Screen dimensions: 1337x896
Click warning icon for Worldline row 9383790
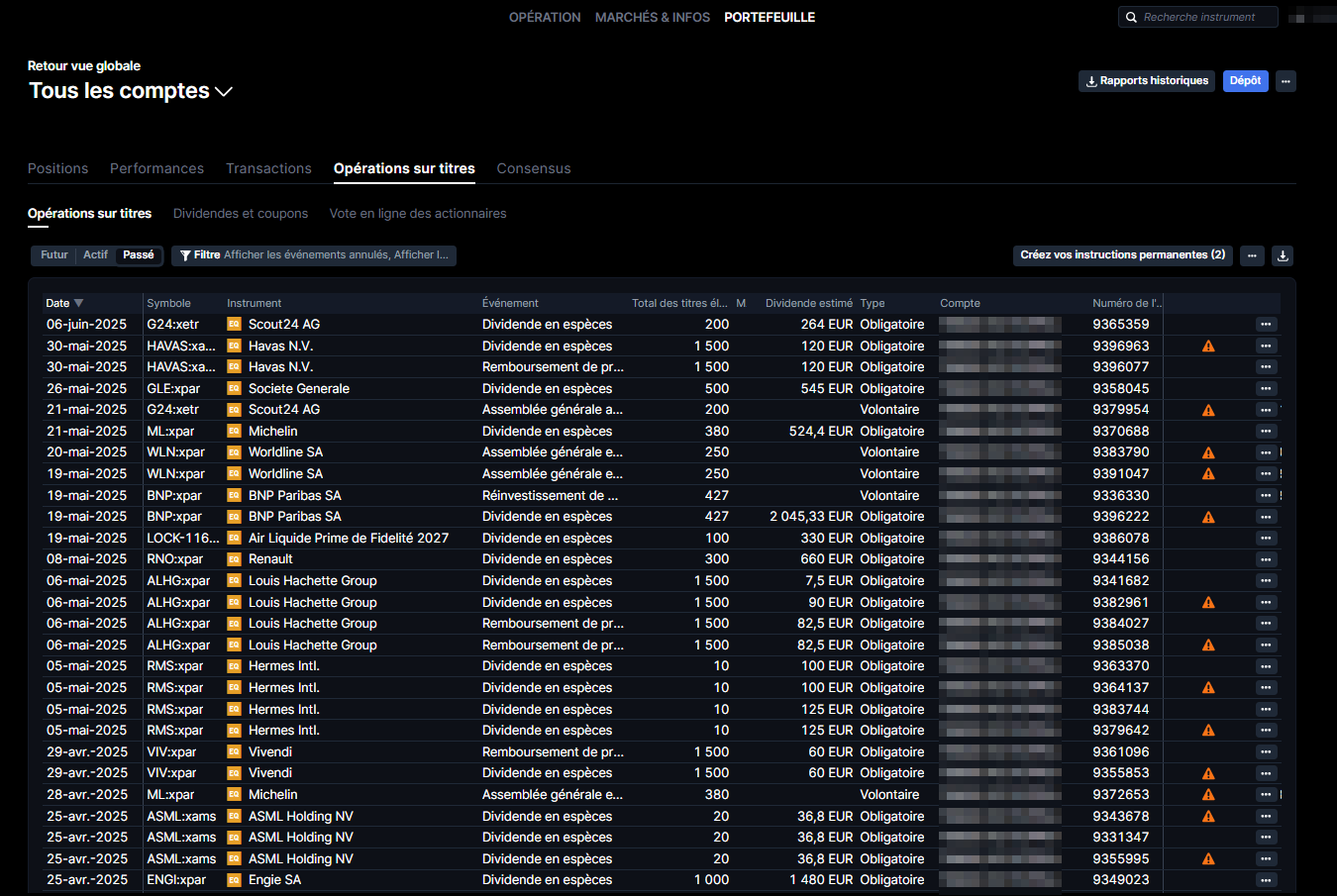1208,452
